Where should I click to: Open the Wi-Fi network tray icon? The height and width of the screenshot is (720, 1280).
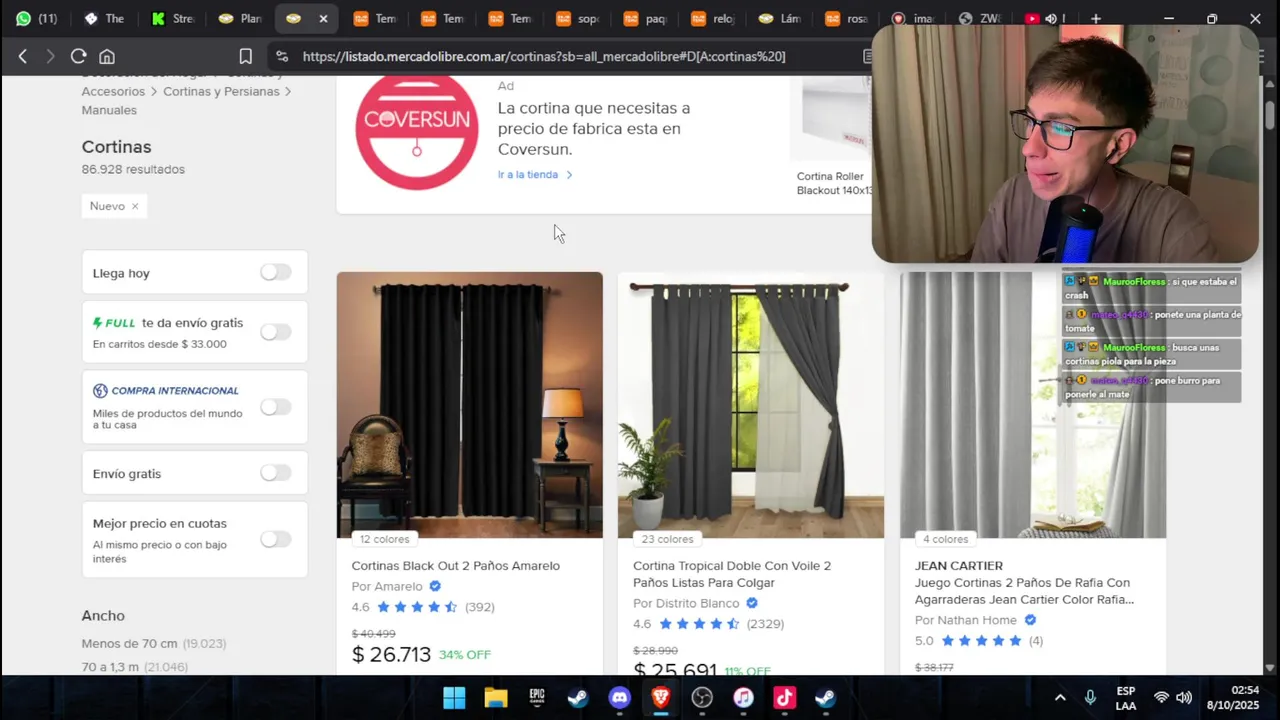point(1161,698)
